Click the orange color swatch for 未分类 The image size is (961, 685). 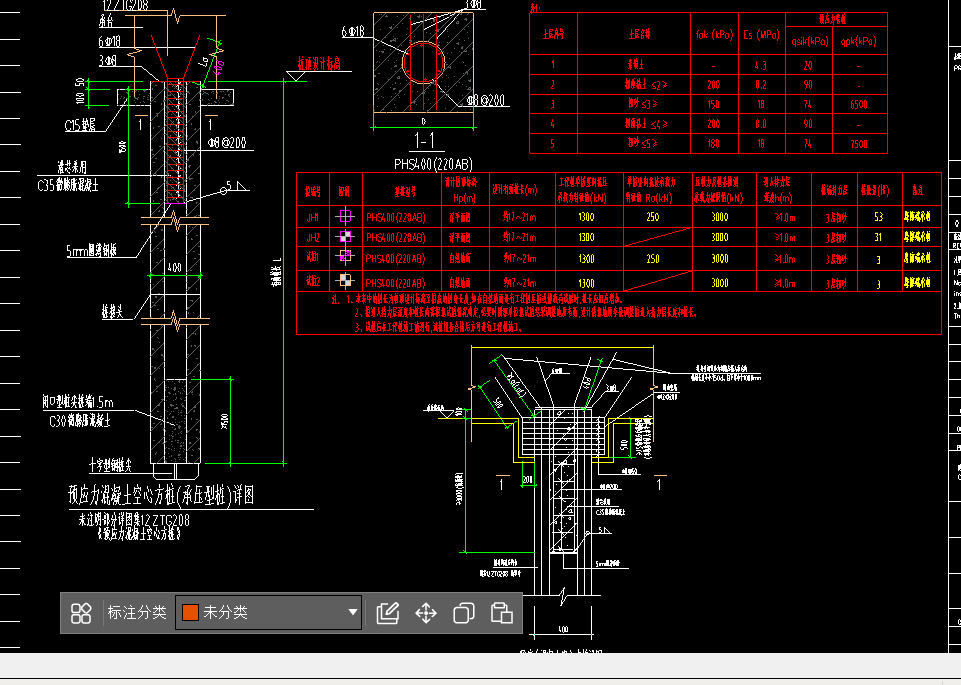190,612
